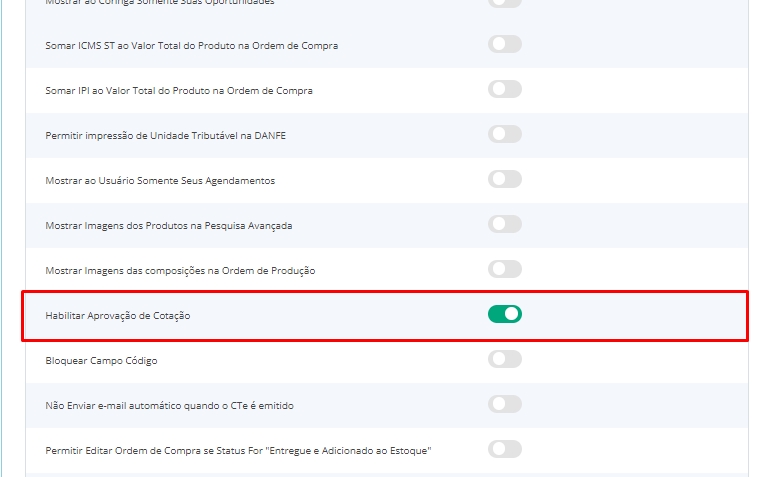This screenshot has width=771, height=477.
Task: Click the Mostrar ao Usuário Somente Seus Agendamentos text
Action: [x=160, y=181]
